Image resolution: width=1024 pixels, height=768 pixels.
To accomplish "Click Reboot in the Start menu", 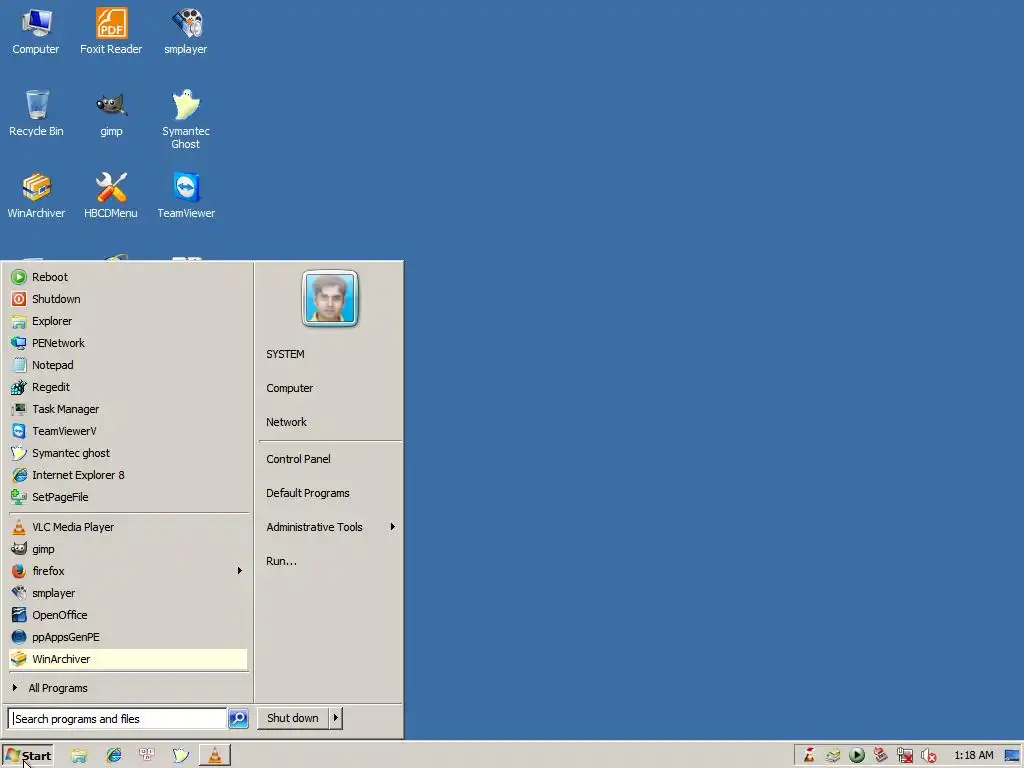I will pos(128,277).
